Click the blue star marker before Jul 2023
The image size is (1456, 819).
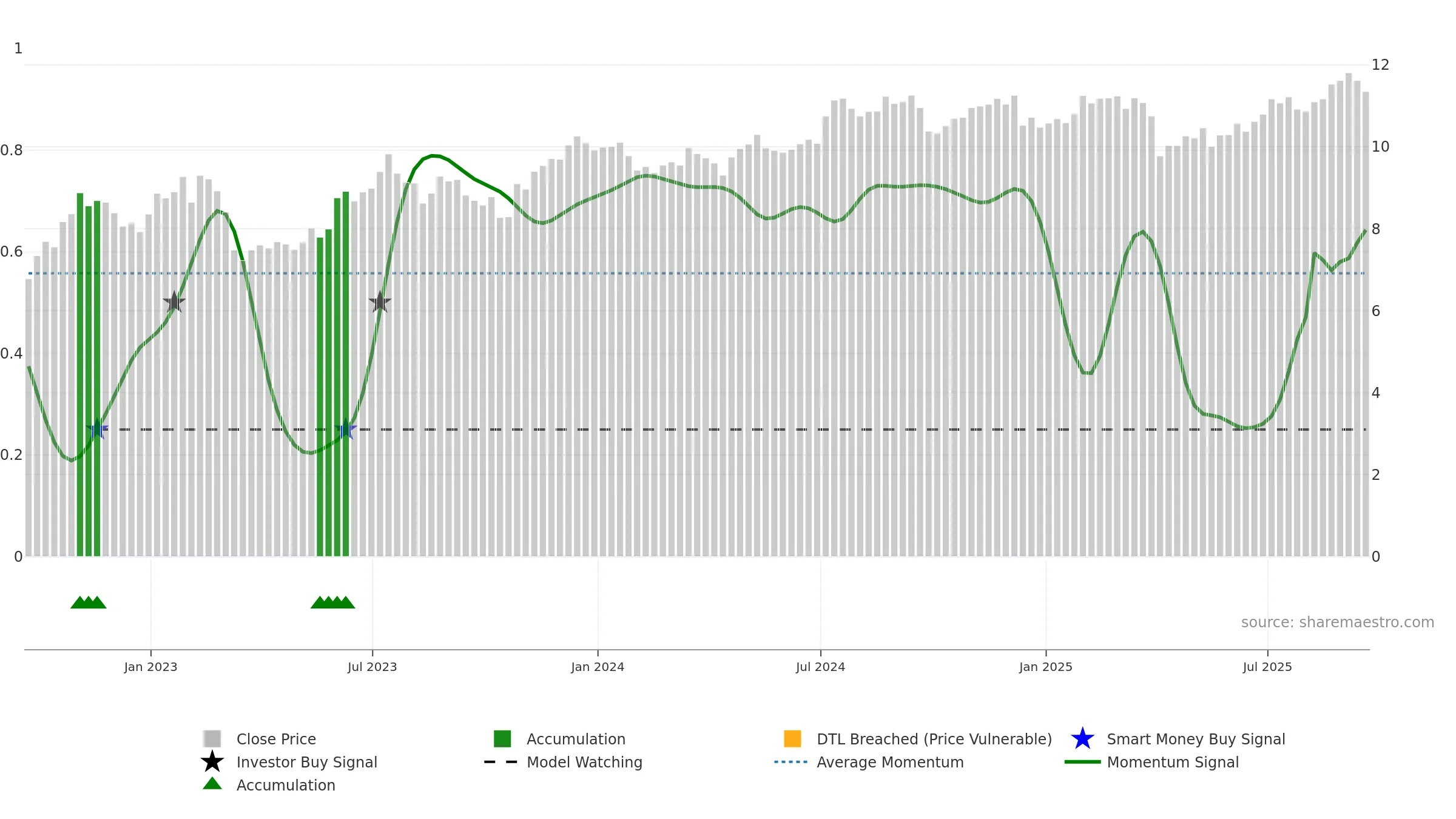coord(346,429)
